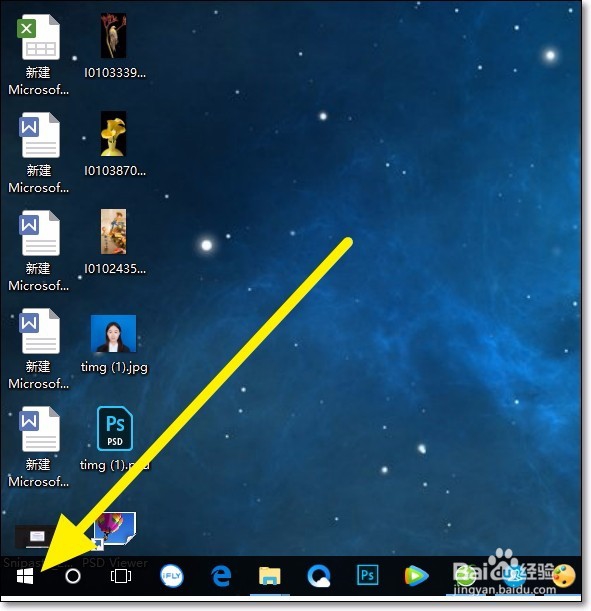Select Word document beside I0103870 image
The image size is (591, 611).
click(x=39, y=135)
